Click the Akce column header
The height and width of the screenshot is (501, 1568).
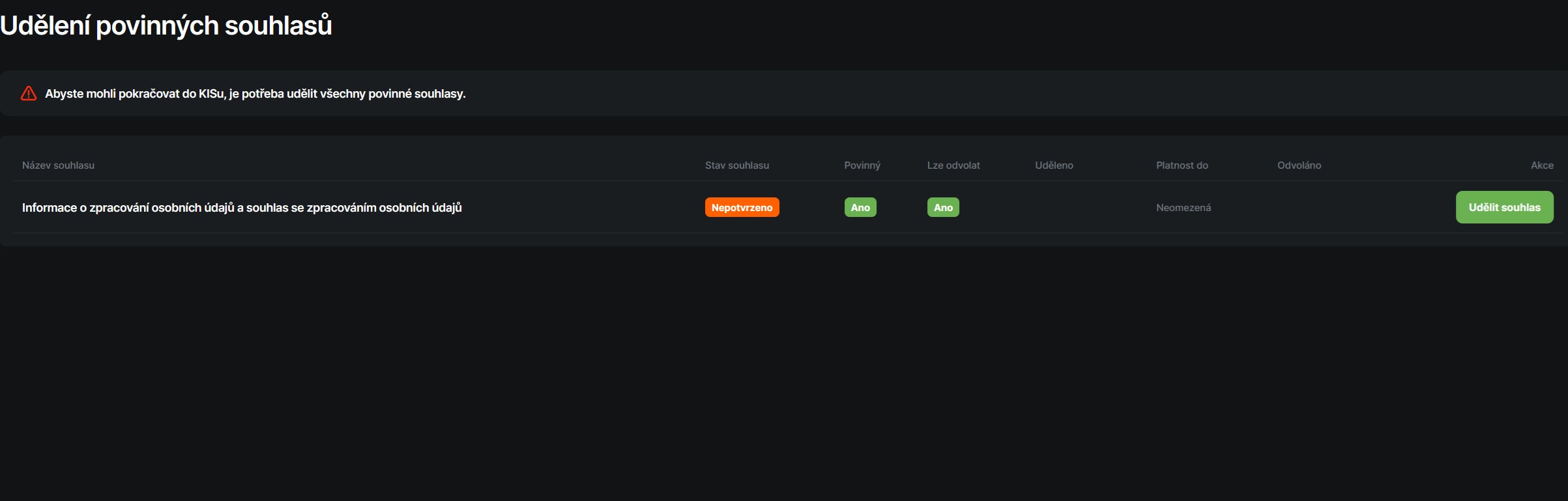pyautogui.click(x=1541, y=165)
